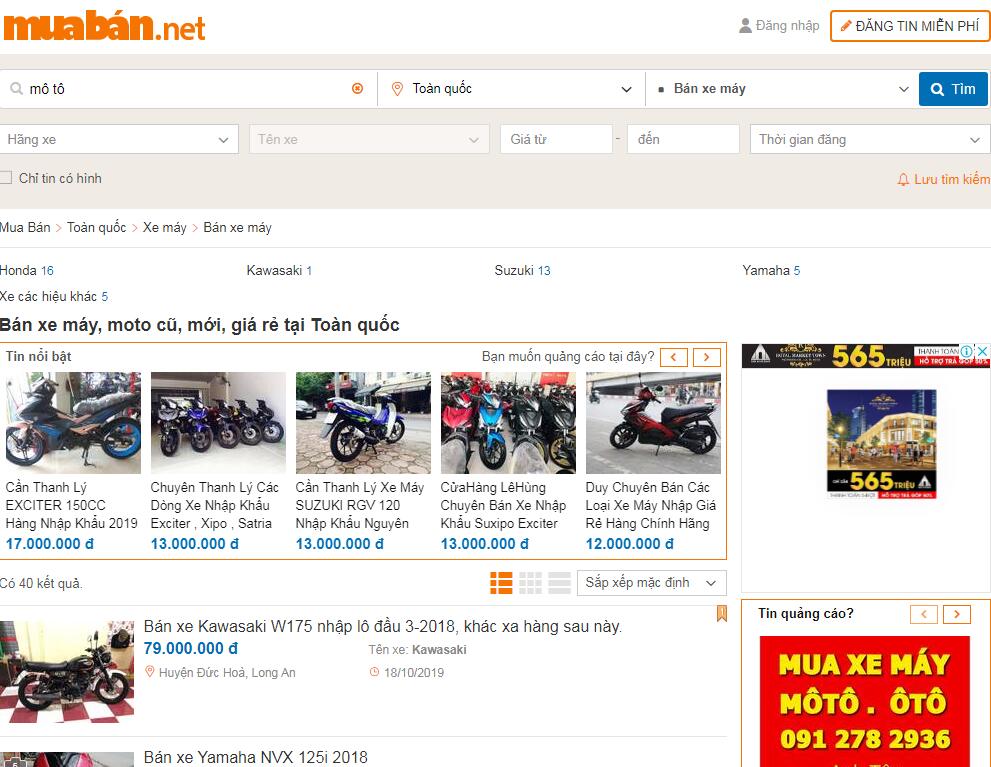The height and width of the screenshot is (767, 991).
Task: Expand the Tên xe model dropdown
Action: point(370,139)
